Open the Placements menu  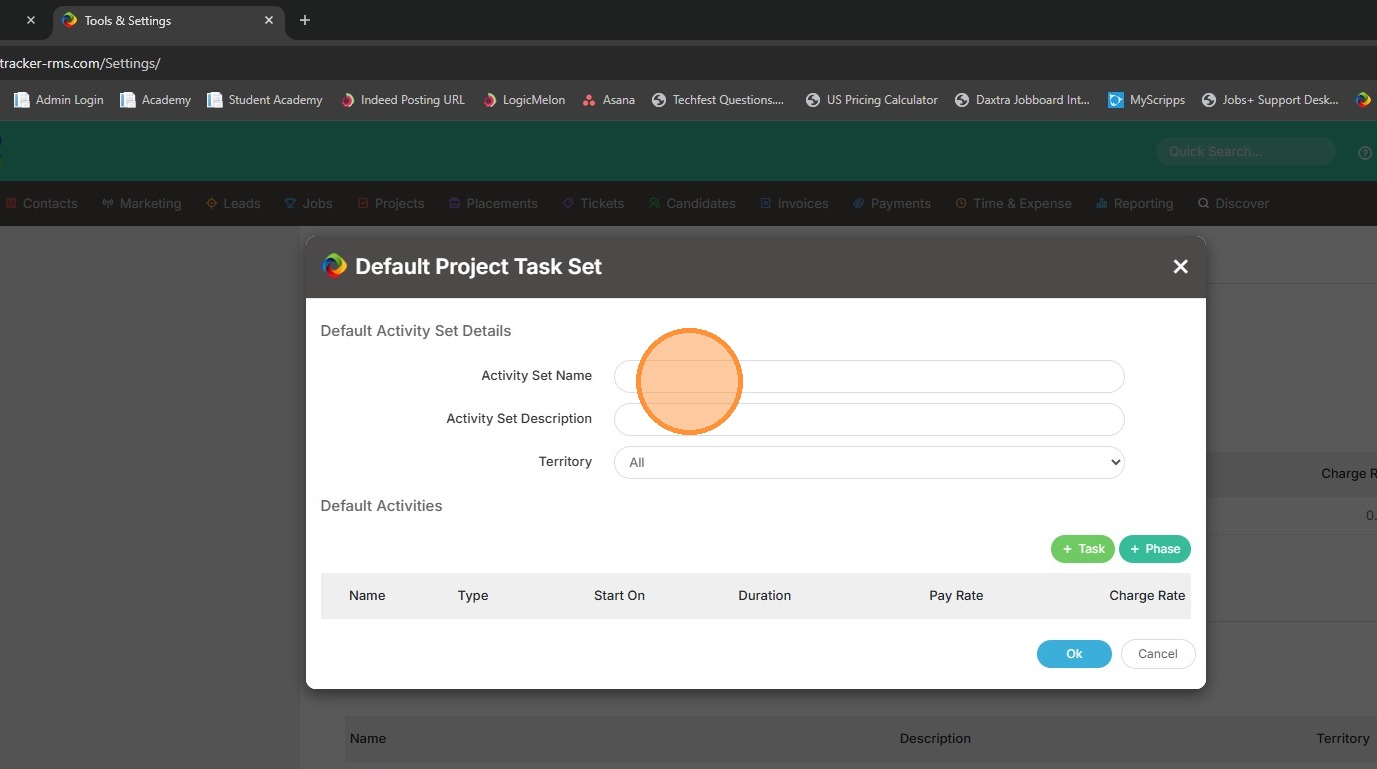[x=493, y=203]
